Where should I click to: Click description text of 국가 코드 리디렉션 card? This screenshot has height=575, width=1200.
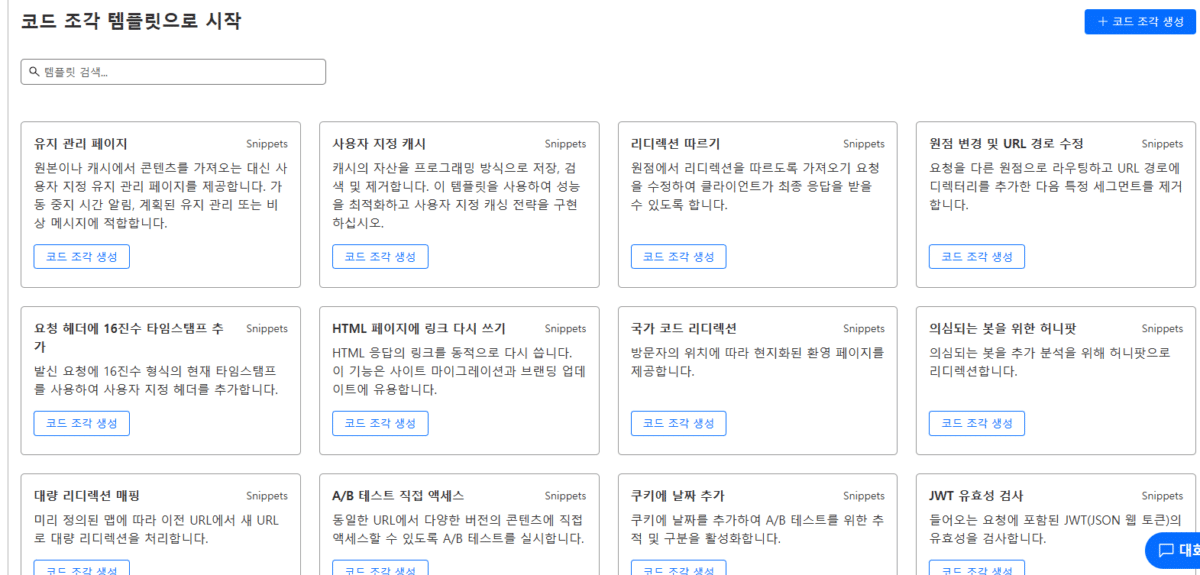point(758,362)
